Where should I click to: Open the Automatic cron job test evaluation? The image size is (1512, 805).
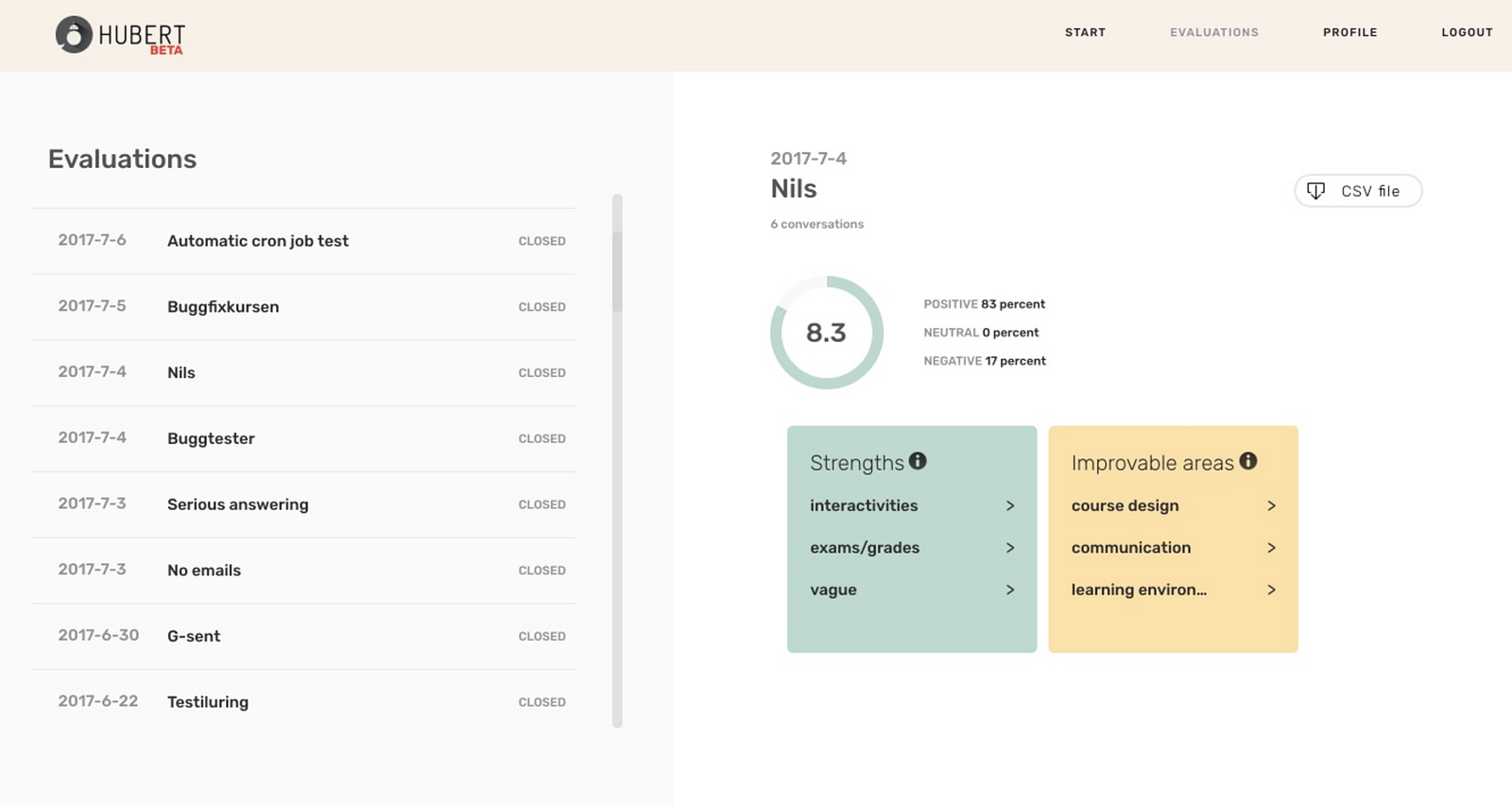(x=304, y=241)
